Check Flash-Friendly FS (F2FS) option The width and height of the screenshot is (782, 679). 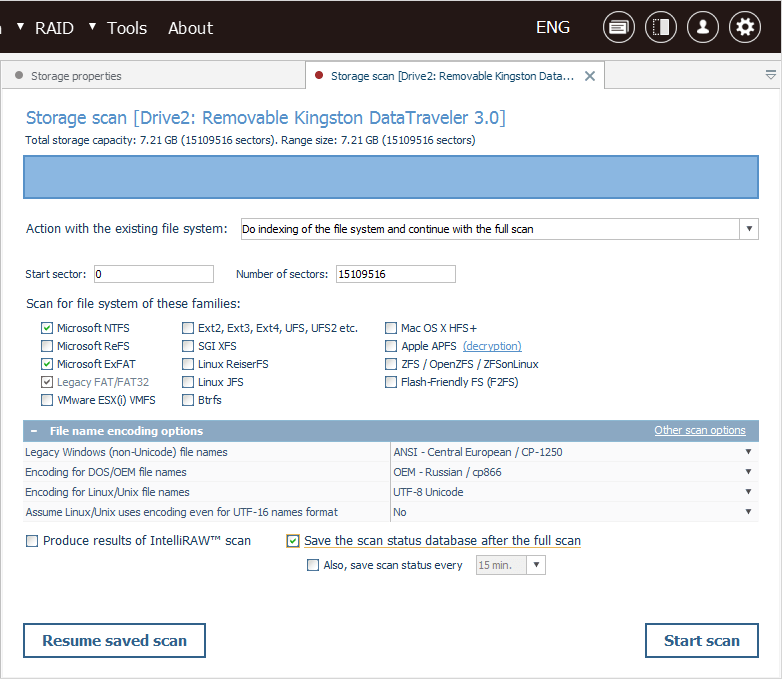pyautogui.click(x=391, y=382)
